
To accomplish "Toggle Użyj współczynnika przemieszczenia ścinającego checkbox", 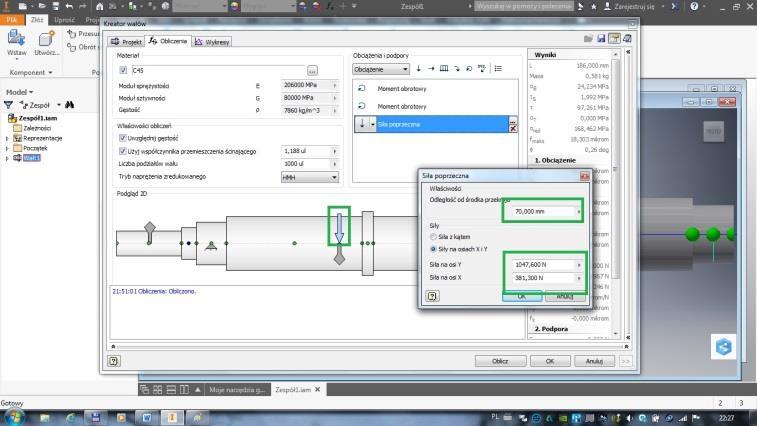I will [x=123, y=151].
